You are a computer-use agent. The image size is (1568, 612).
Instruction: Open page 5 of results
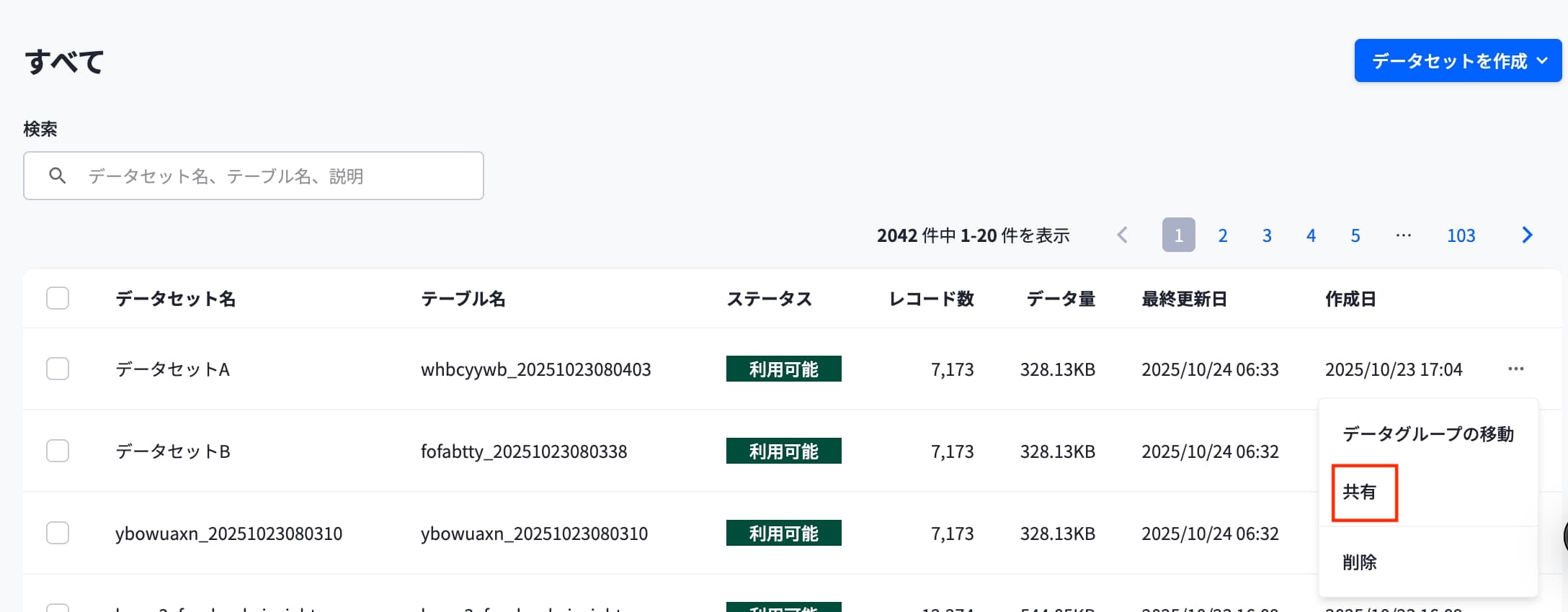coord(1355,235)
